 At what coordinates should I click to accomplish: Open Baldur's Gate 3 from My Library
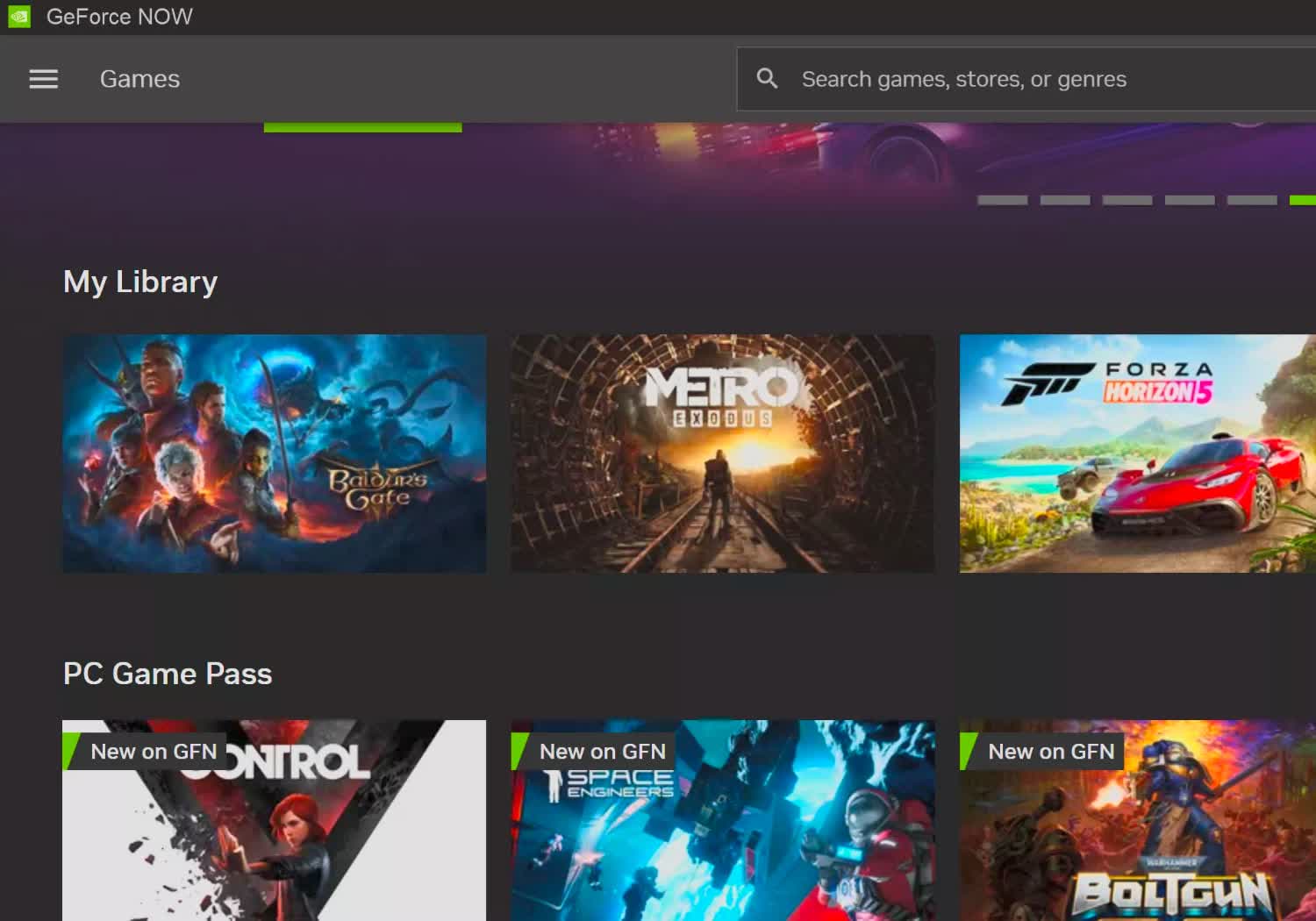pos(275,453)
